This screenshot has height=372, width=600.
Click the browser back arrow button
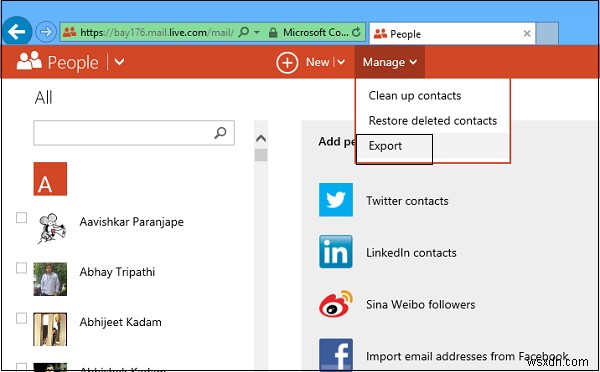(x=17, y=31)
